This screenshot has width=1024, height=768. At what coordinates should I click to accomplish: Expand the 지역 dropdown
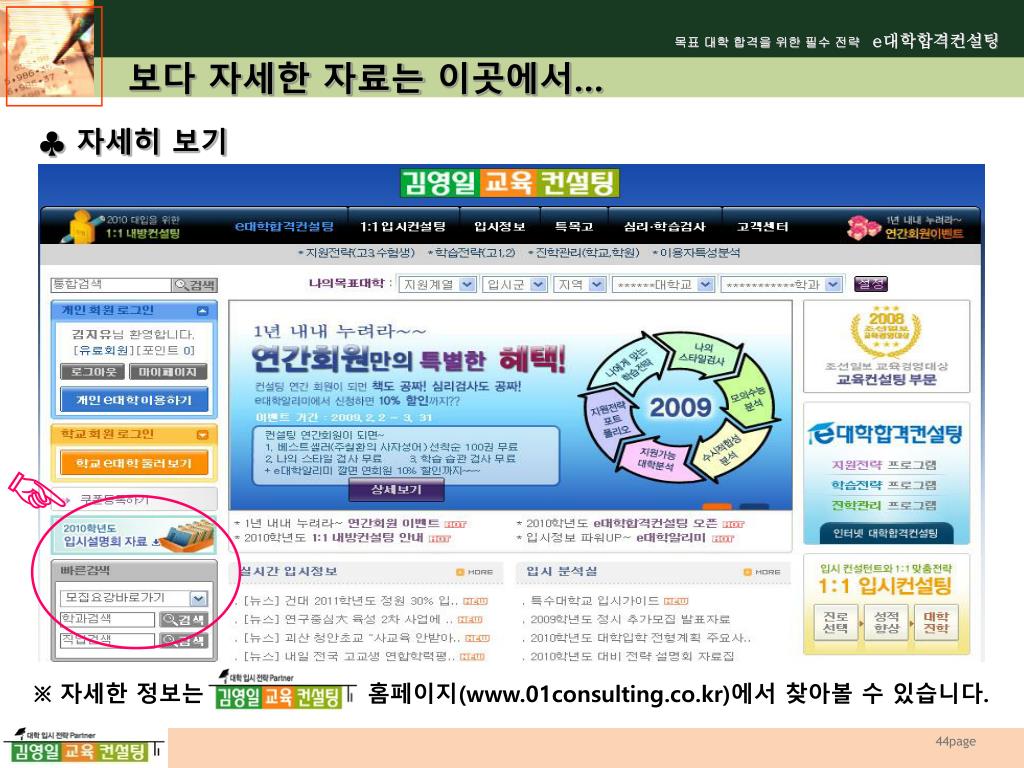tap(580, 285)
